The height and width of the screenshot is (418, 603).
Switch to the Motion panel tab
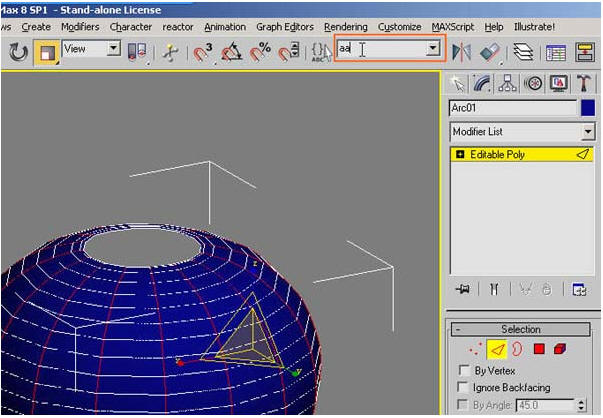tap(533, 83)
